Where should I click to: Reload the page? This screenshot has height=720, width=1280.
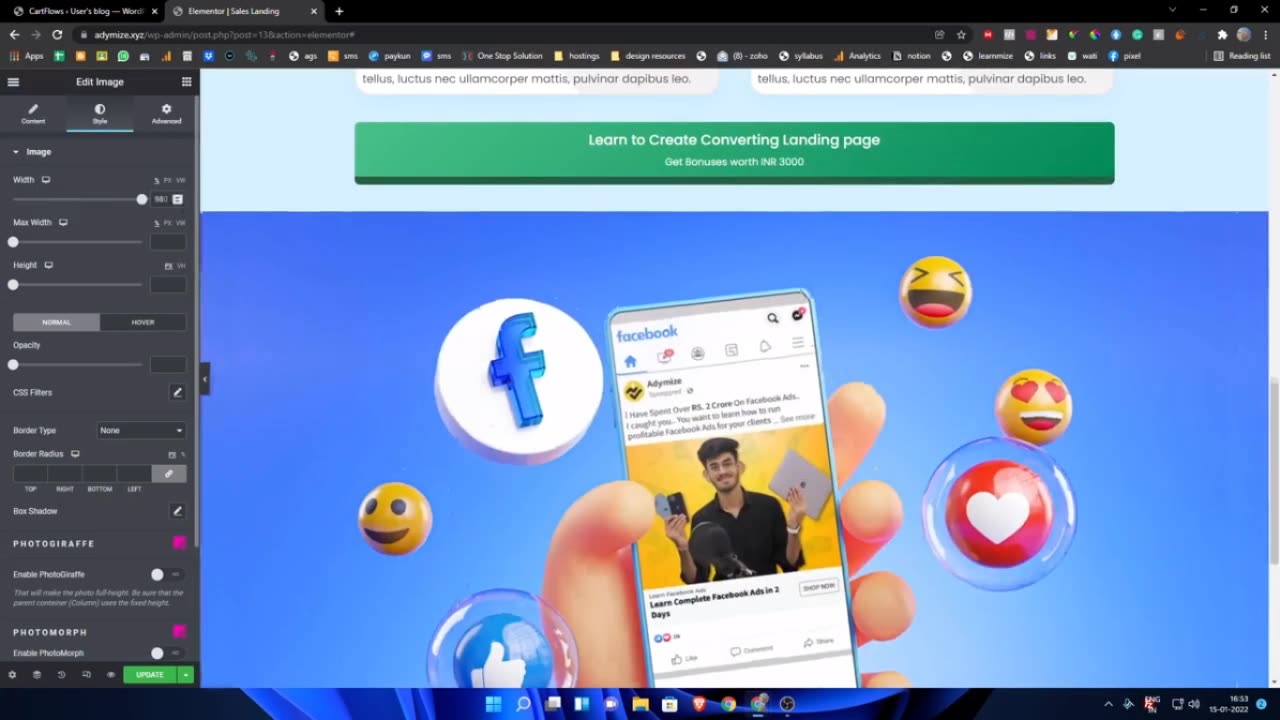[x=57, y=34]
